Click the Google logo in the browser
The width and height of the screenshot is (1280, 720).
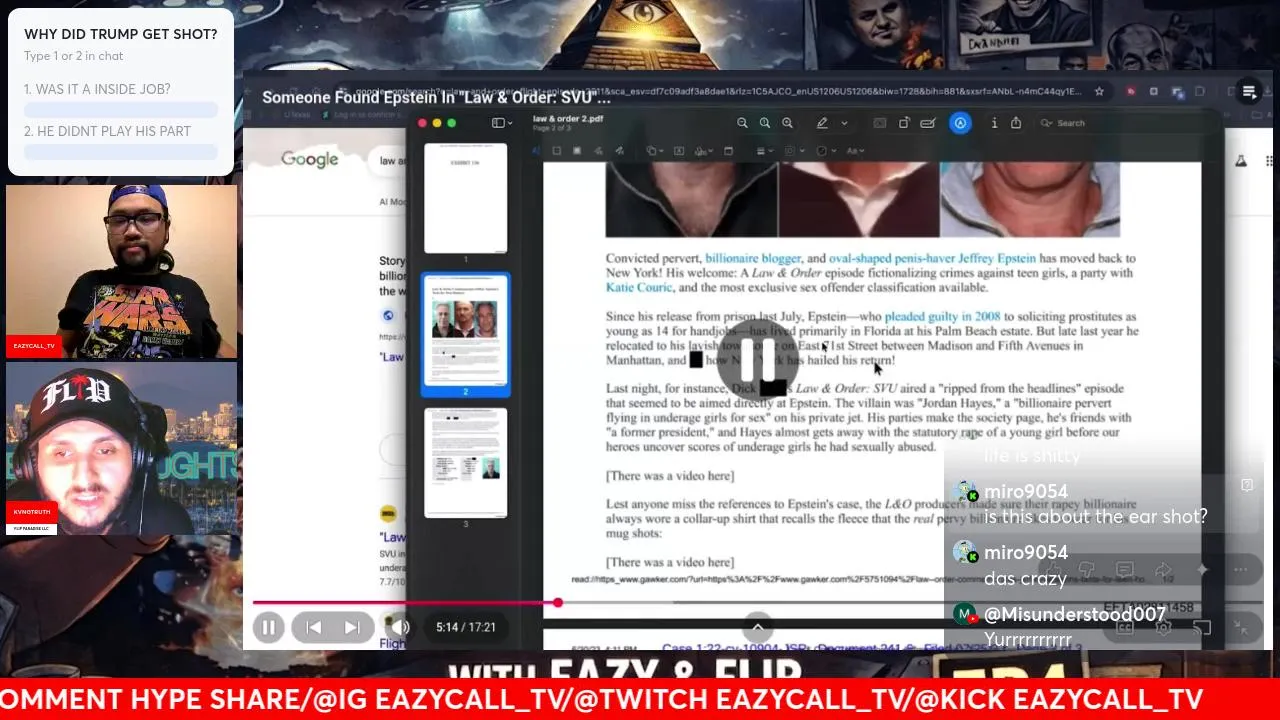click(309, 159)
